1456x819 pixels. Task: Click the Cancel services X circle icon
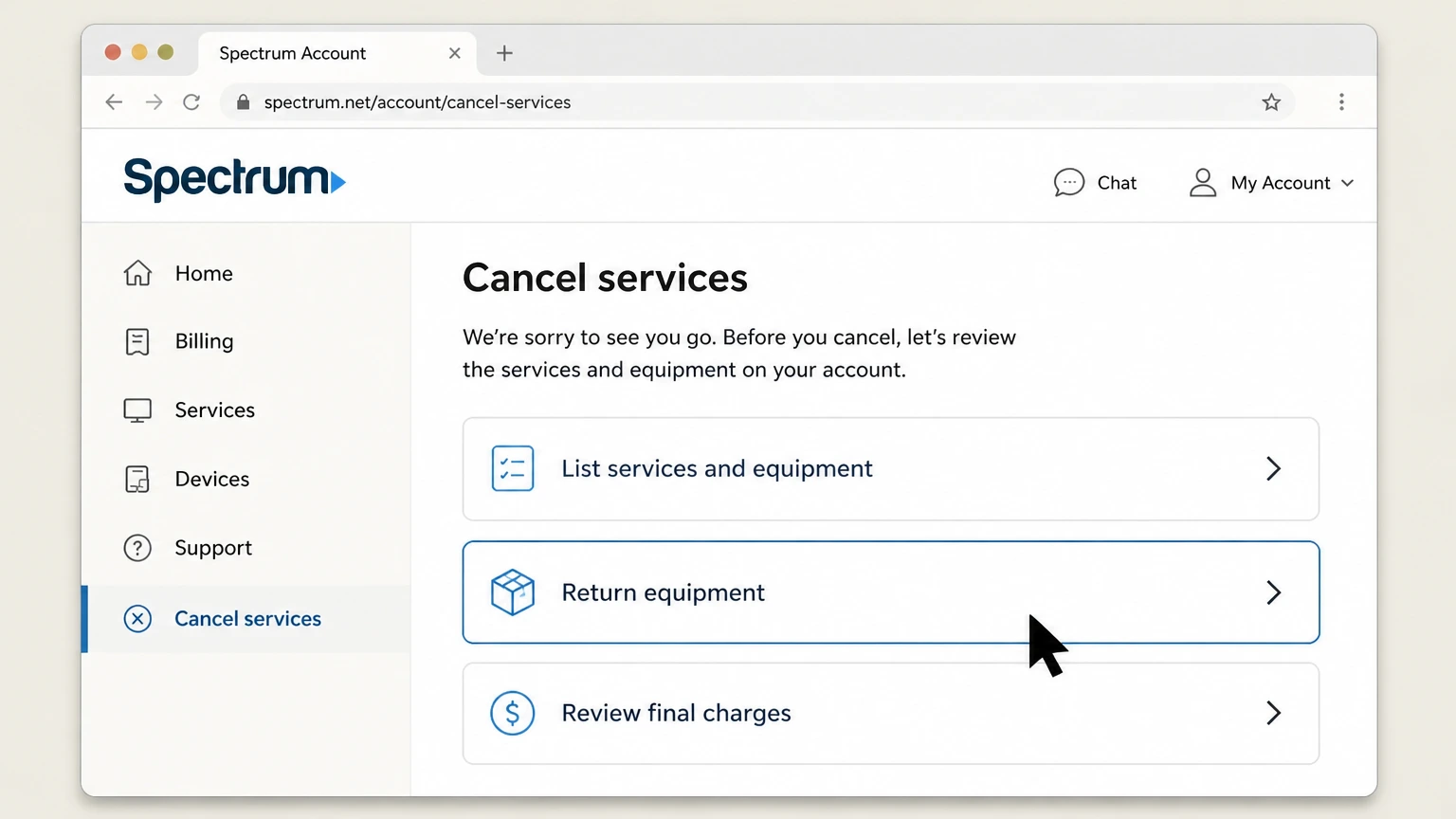[137, 619]
